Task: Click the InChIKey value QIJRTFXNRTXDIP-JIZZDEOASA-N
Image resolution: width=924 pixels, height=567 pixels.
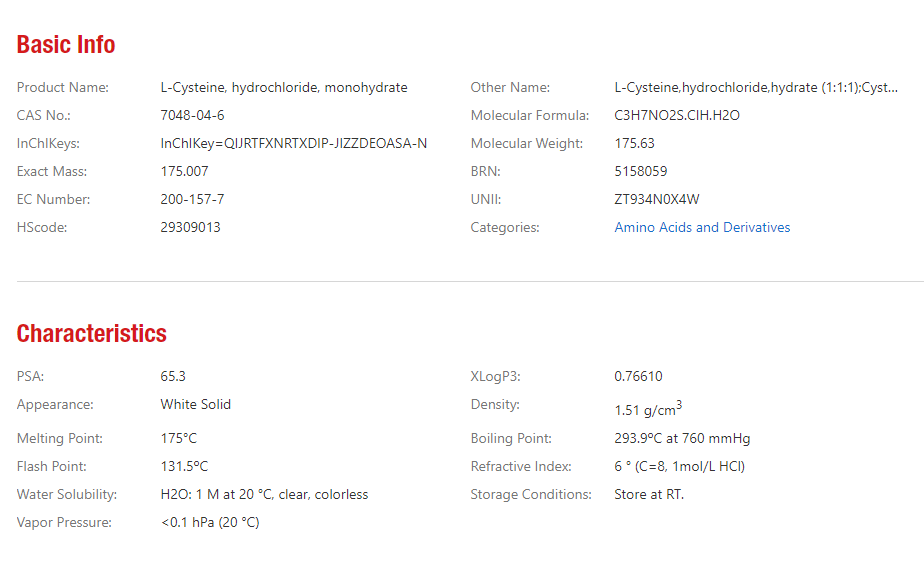Action: pyautogui.click(x=293, y=144)
